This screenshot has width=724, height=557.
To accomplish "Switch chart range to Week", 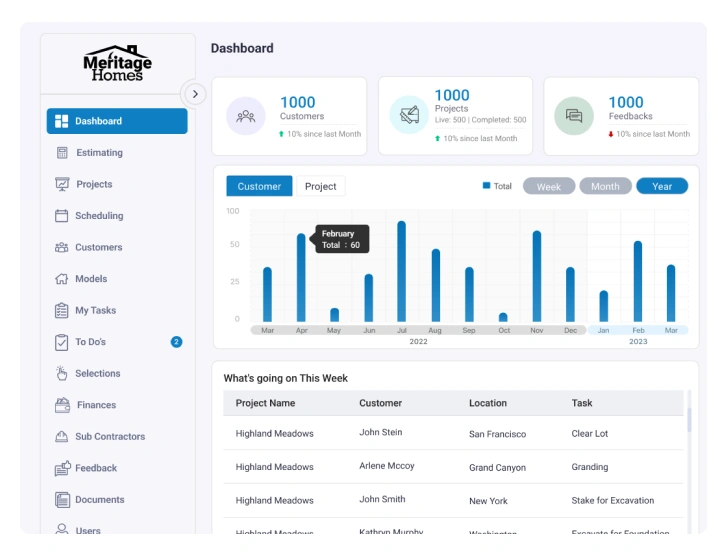I will click(x=549, y=186).
